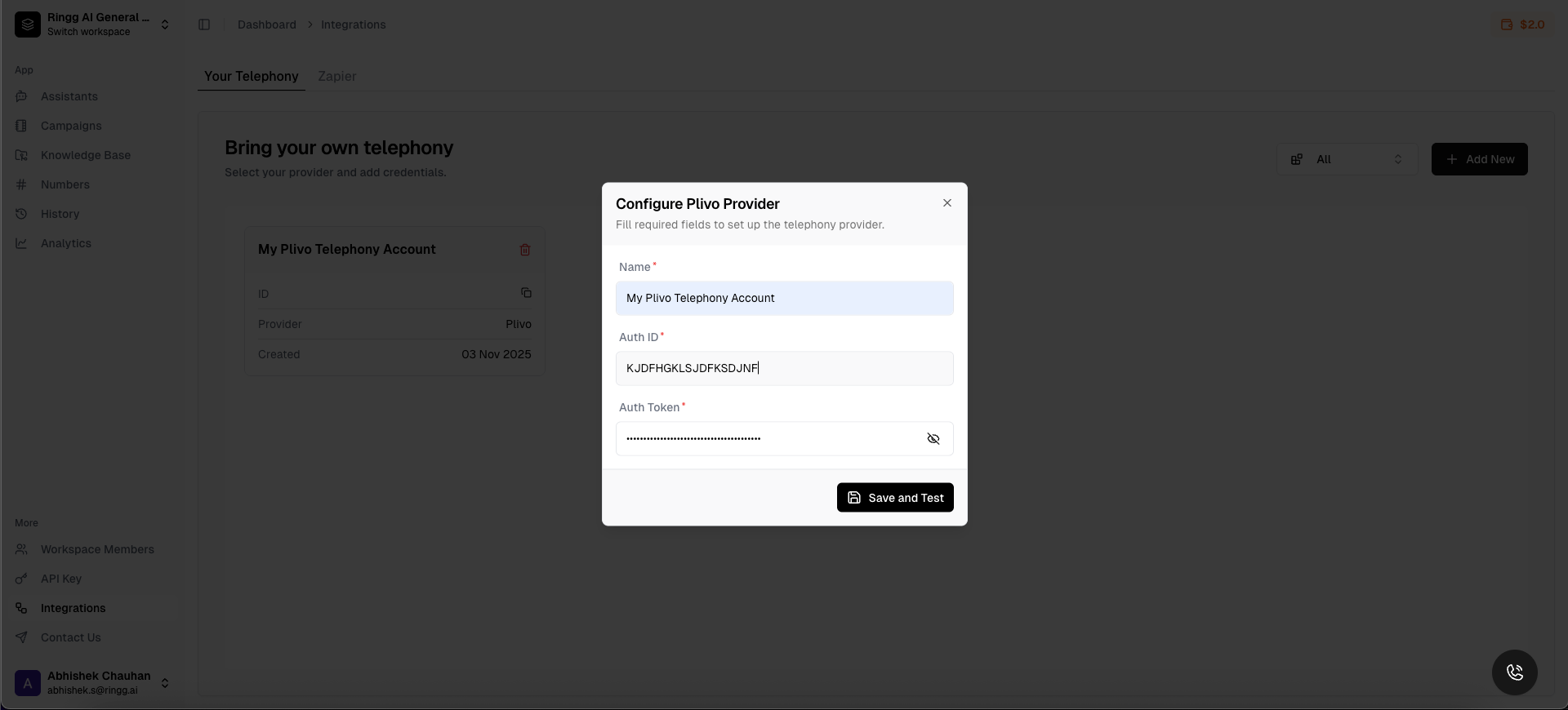Image resolution: width=1568 pixels, height=710 pixels.
Task: Copy the telephony account ID
Action: [526, 292]
